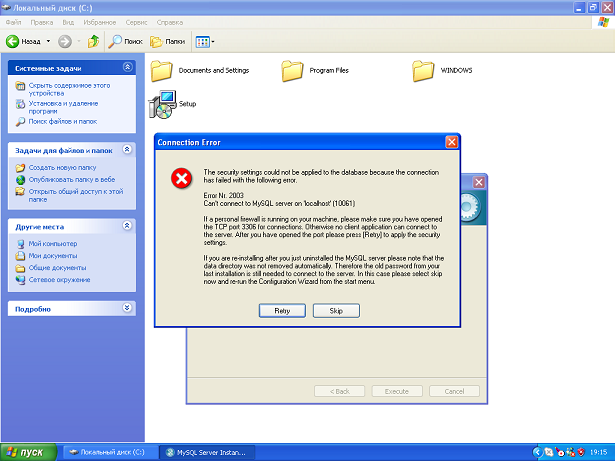Image resolution: width=615 pixels, height=461 pixels.
Task: Open the Файл menu
Action: 14,21
